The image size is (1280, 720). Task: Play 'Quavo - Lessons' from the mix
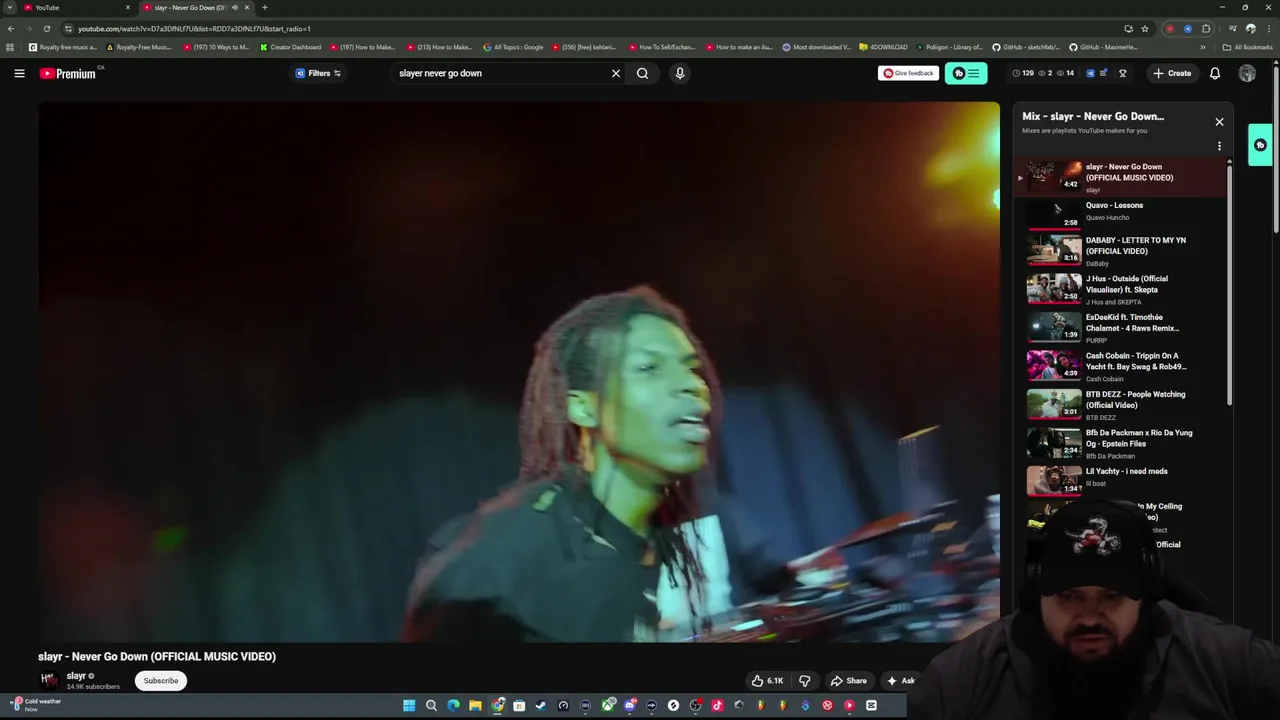[1120, 213]
